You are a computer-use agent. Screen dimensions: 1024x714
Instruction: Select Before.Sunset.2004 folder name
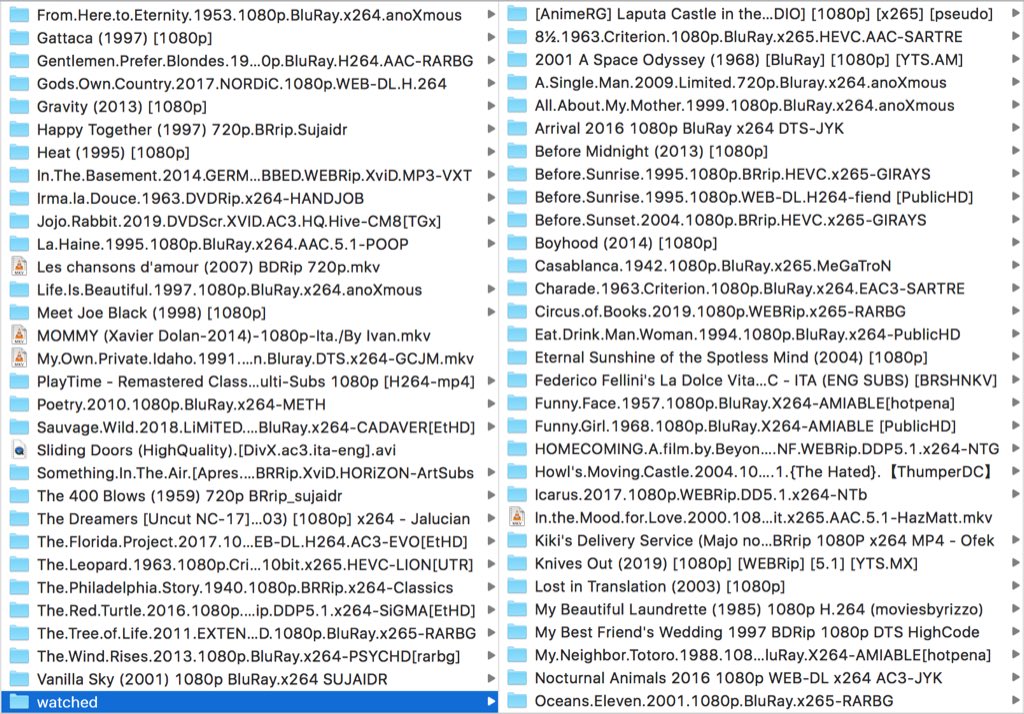click(730, 219)
